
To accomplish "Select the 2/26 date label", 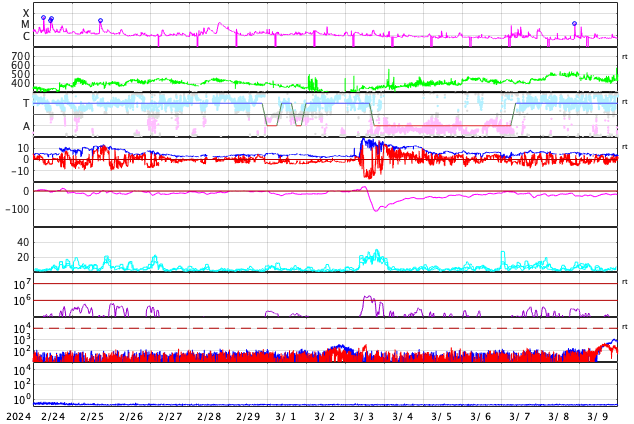I will click(131, 417).
